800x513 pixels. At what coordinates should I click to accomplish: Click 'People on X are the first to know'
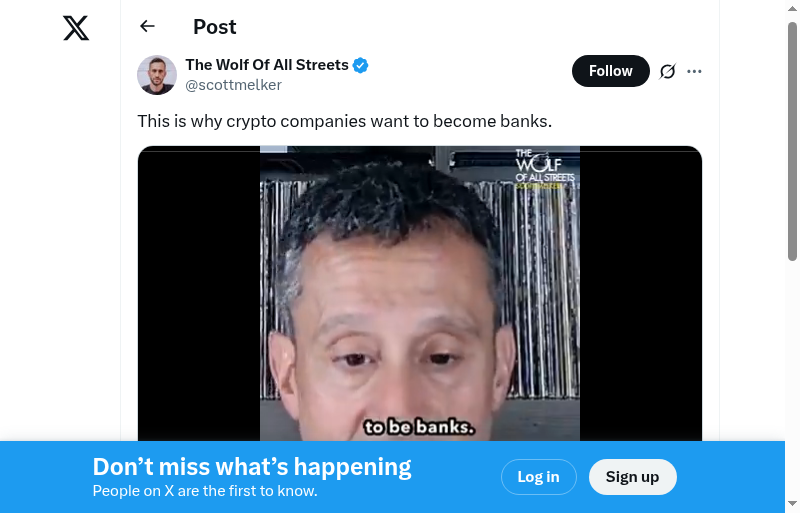tap(205, 491)
